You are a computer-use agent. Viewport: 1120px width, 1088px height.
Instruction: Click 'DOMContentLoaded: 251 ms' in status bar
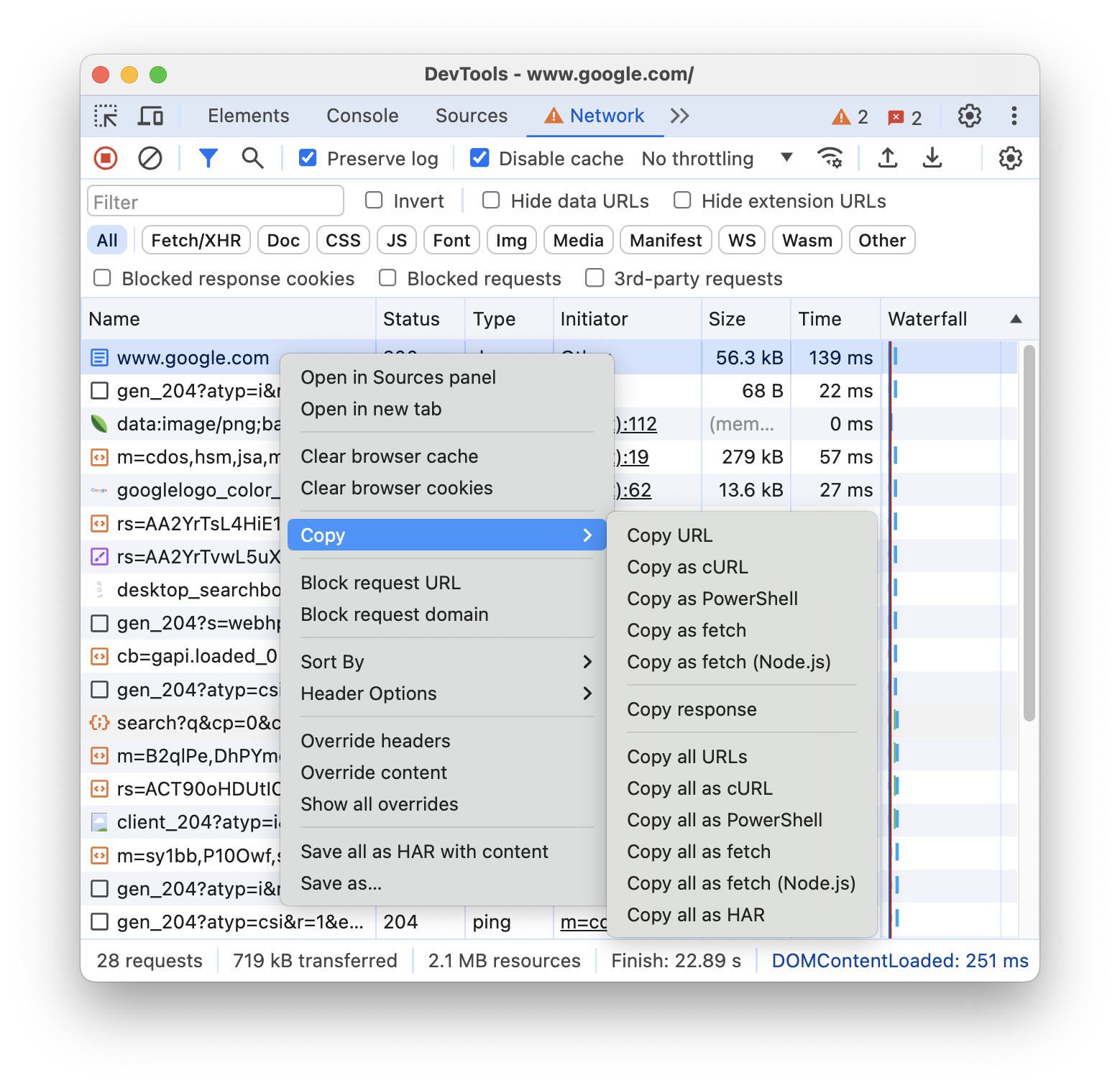(900, 960)
